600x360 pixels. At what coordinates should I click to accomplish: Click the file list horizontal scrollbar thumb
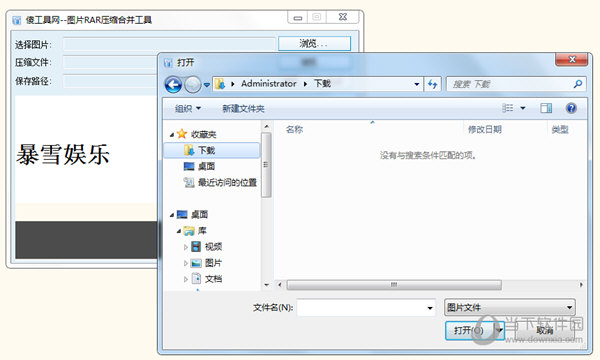(x=394, y=285)
